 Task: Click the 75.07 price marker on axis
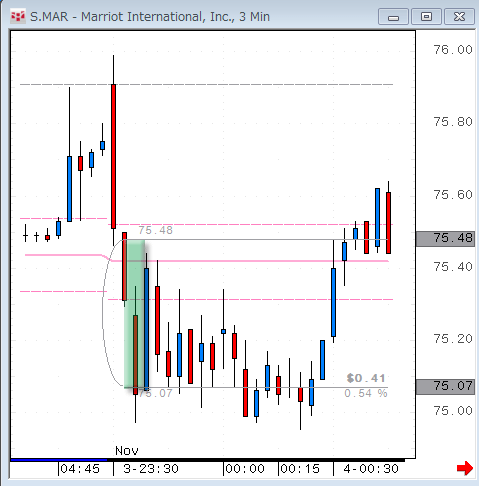pos(445,386)
